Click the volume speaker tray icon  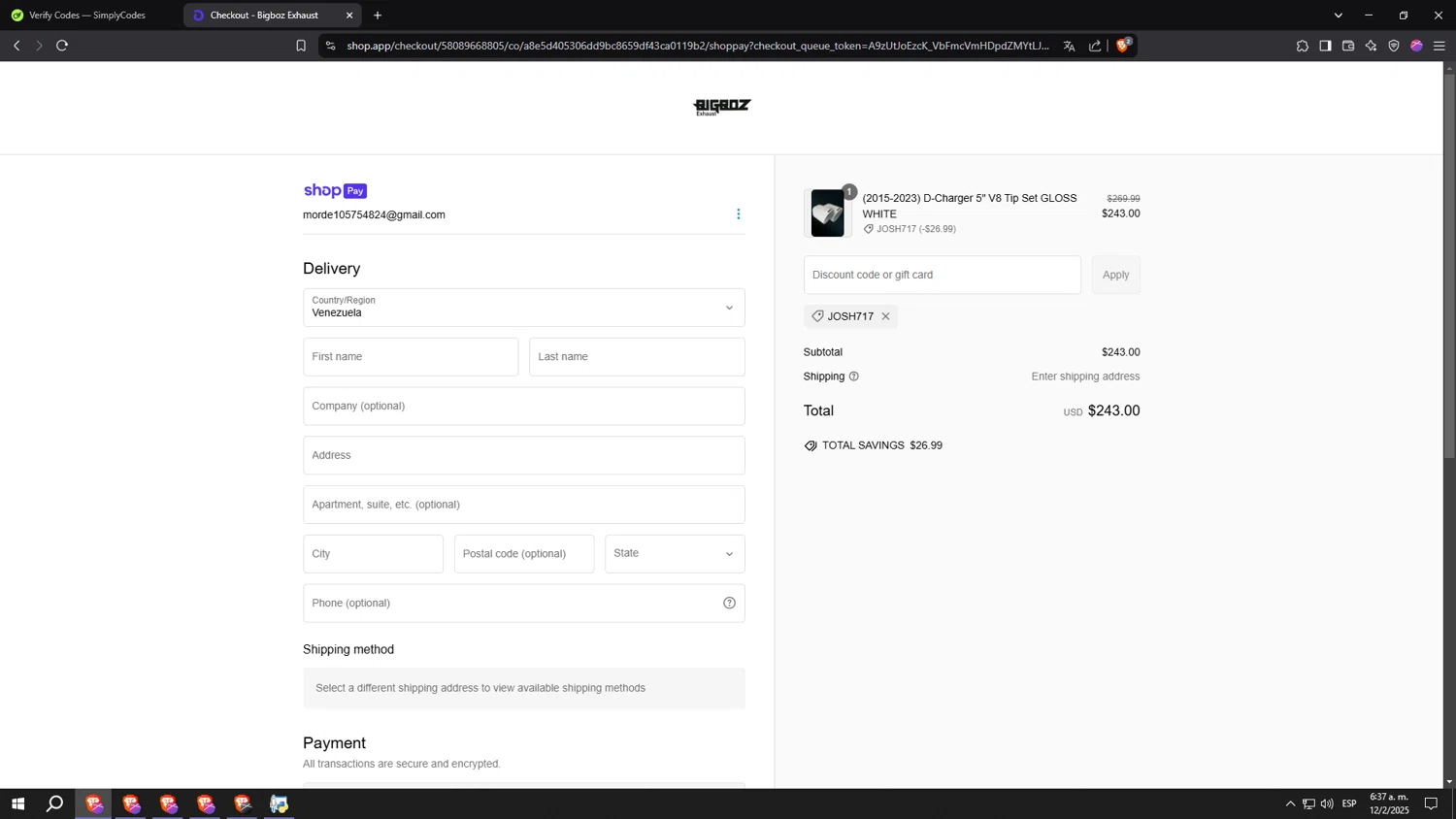pyautogui.click(x=1327, y=803)
